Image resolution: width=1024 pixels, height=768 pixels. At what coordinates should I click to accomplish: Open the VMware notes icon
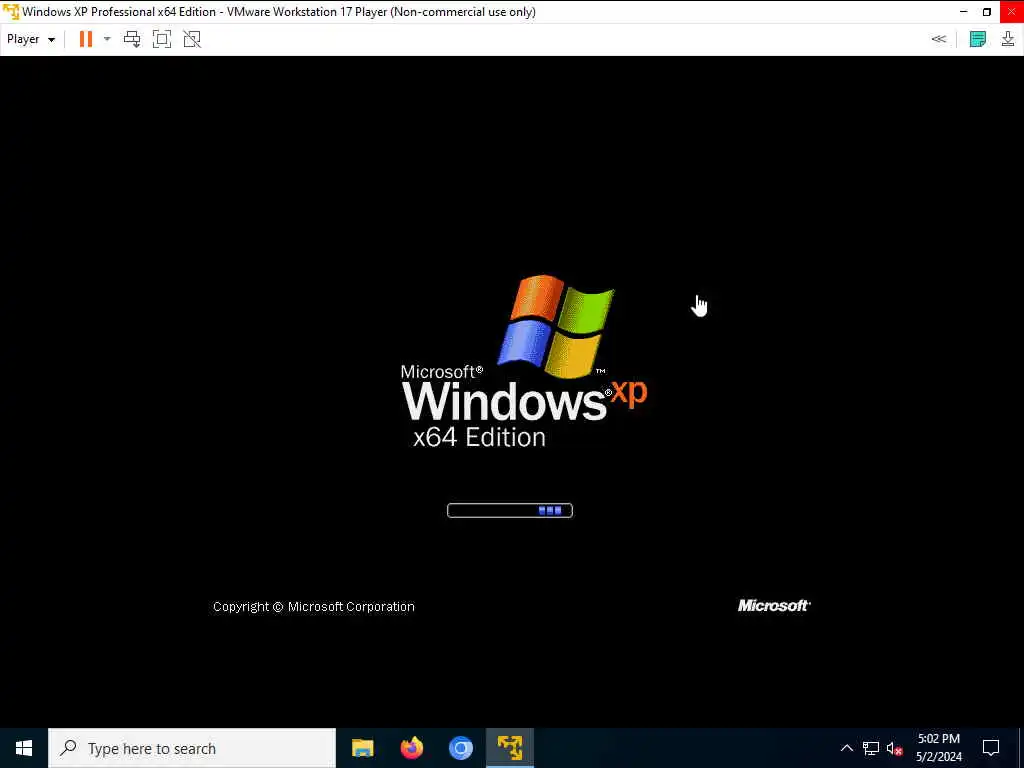978,39
